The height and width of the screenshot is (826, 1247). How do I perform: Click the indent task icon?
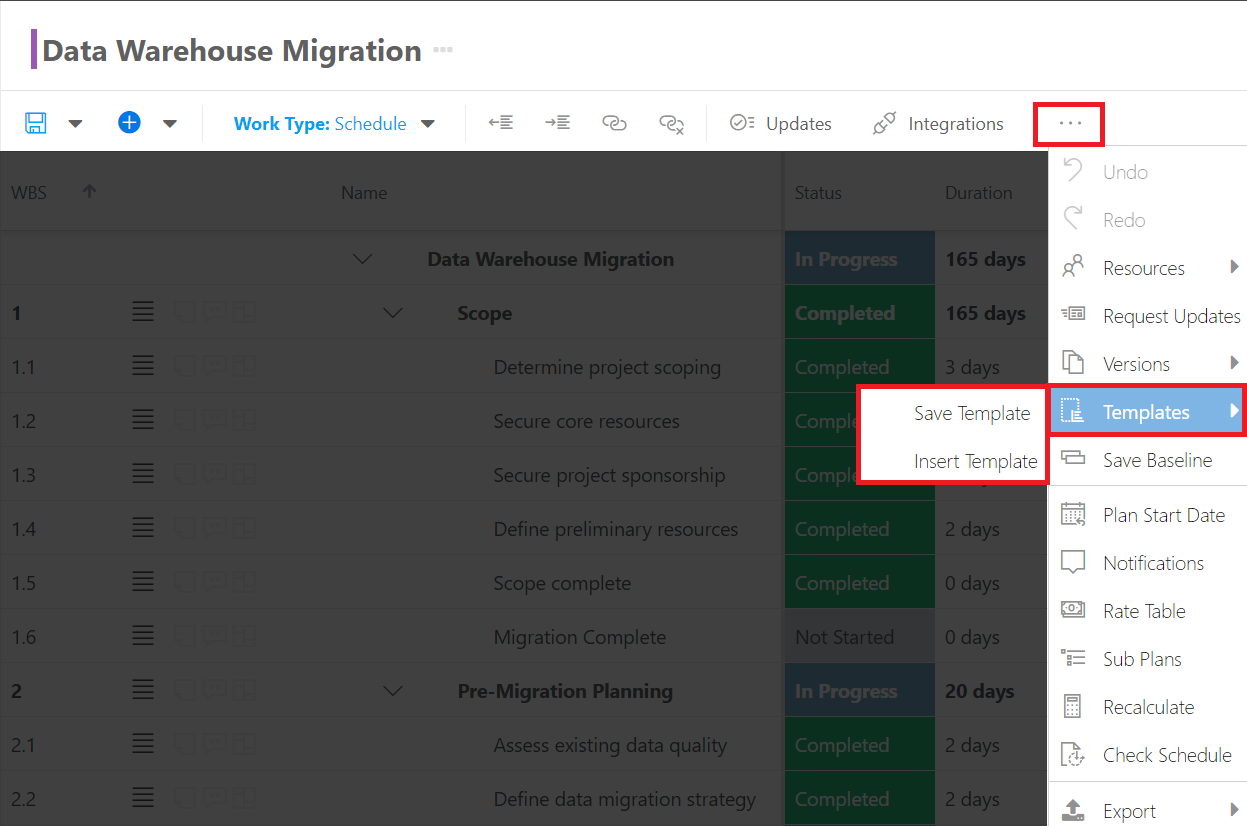557,123
